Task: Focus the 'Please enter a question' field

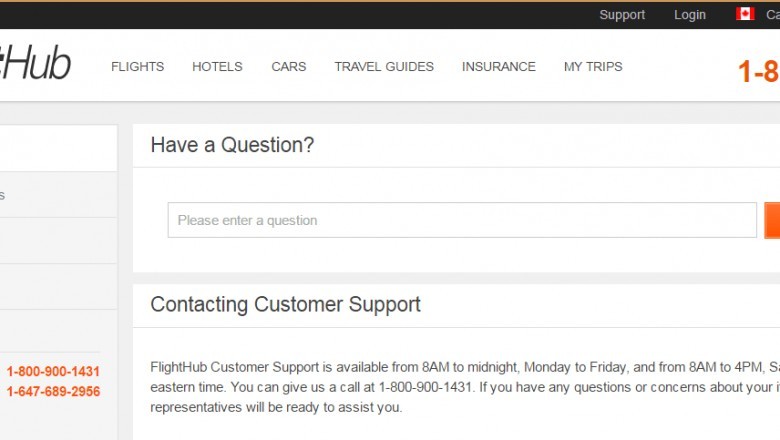Action: pos(462,220)
